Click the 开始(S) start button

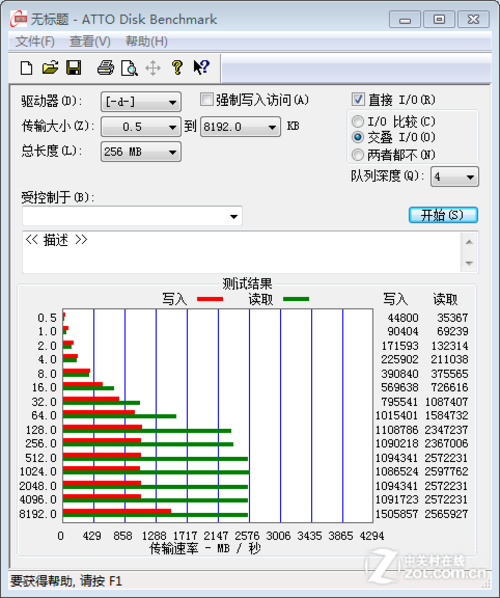(x=443, y=215)
